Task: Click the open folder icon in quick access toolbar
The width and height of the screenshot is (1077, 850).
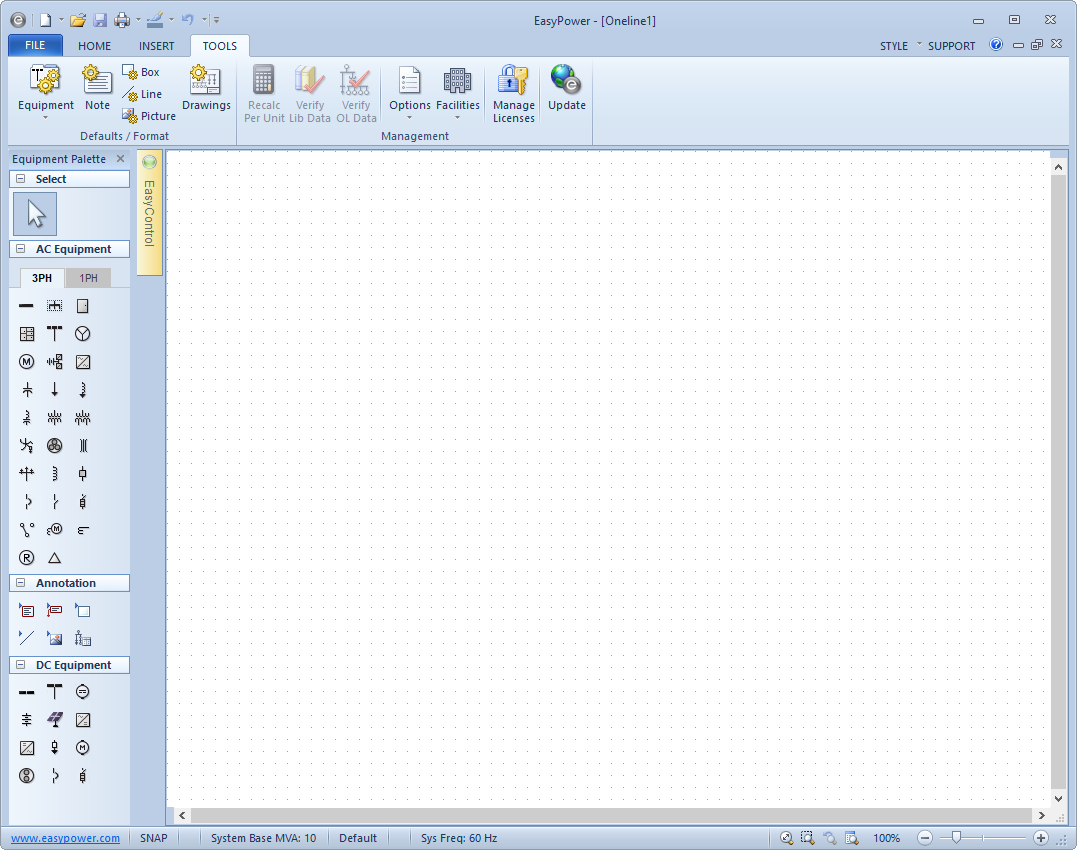Action: [x=77, y=20]
